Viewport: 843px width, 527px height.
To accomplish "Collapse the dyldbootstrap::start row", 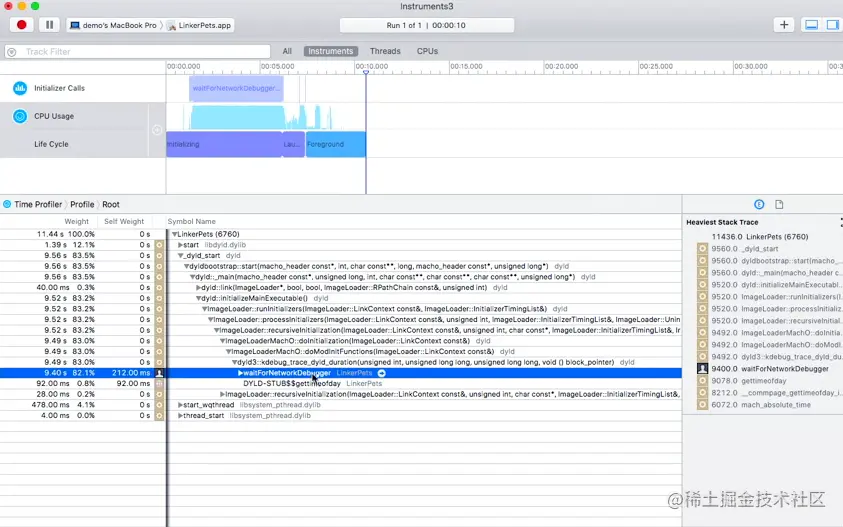I will pos(187,266).
